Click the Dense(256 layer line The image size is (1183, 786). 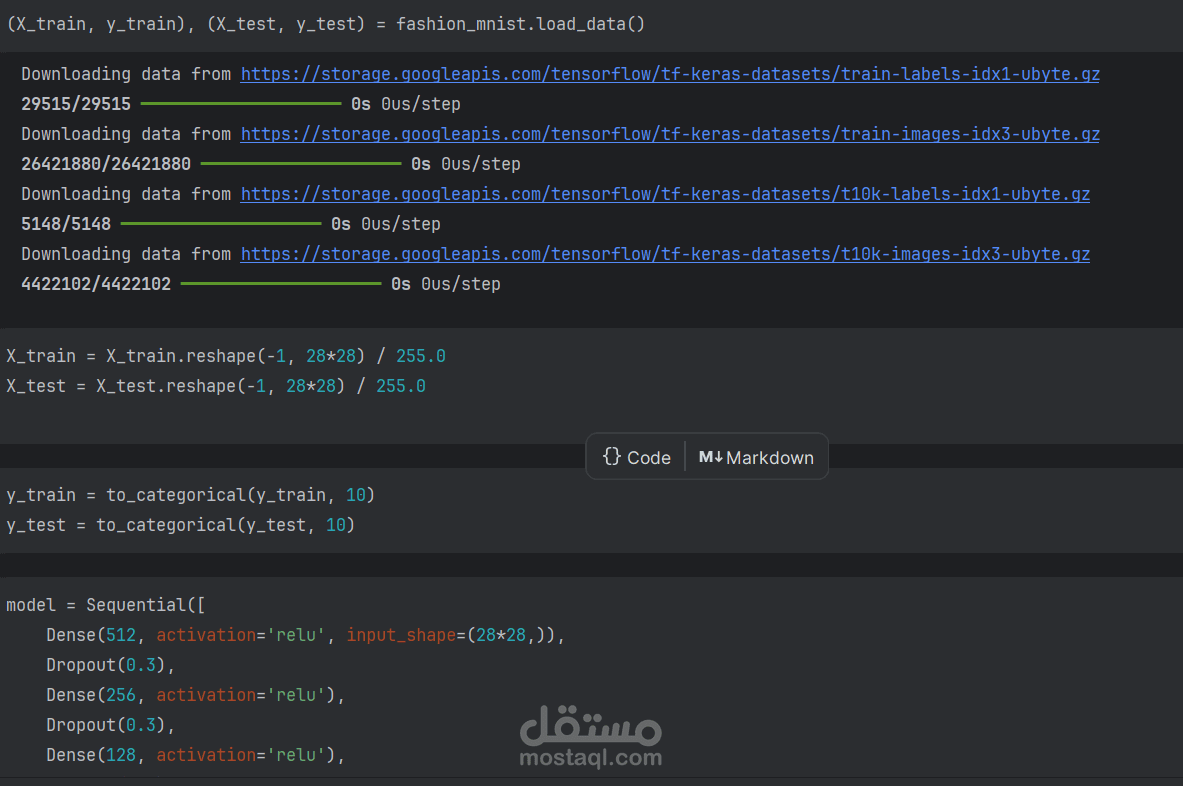tap(195, 695)
